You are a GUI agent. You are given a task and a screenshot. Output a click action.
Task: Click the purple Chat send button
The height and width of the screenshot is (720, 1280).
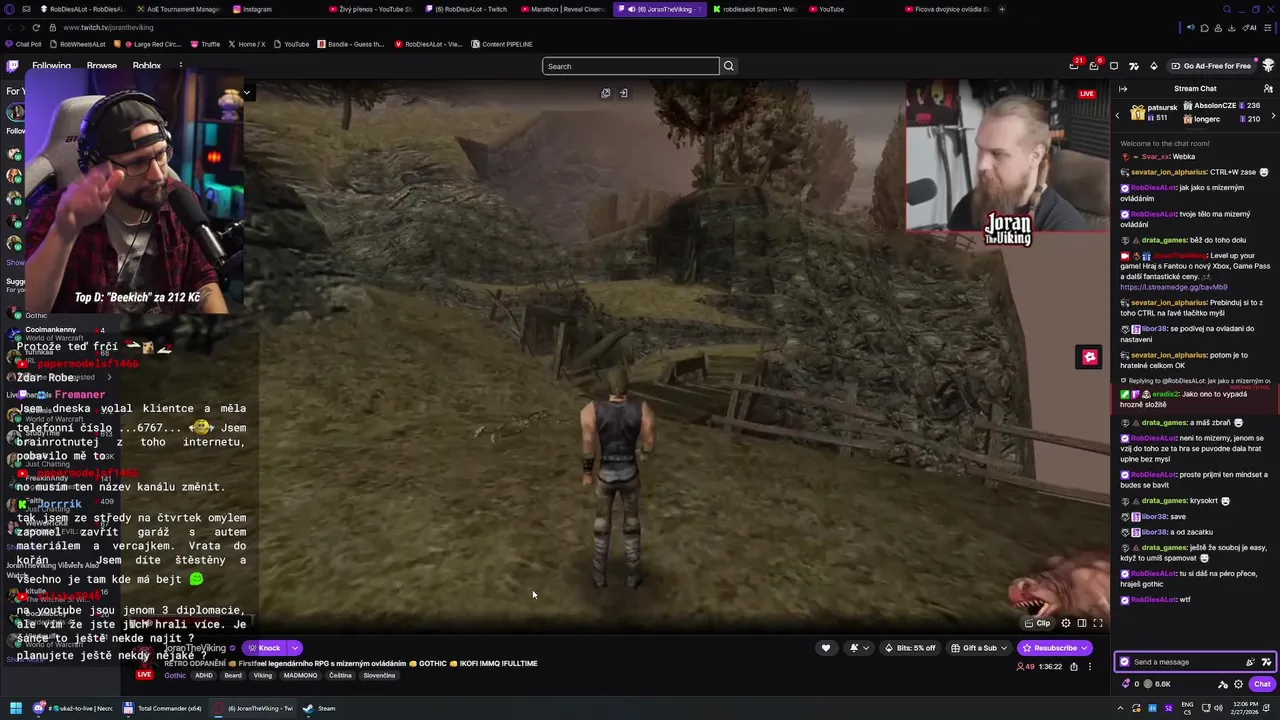1262,684
